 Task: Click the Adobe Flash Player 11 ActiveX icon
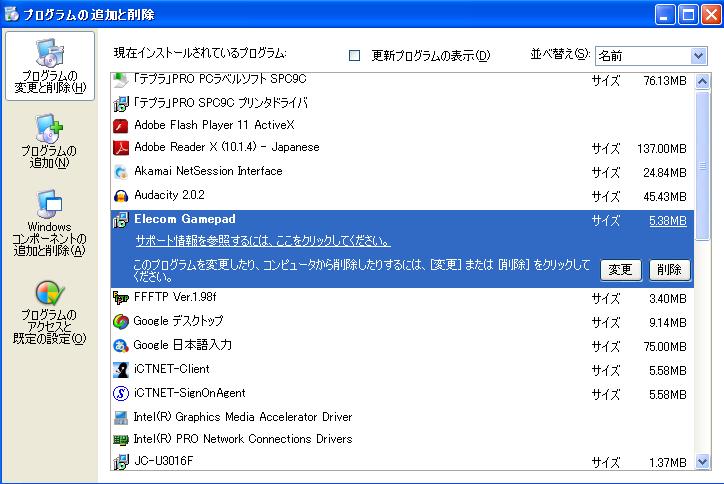tap(121, 126)
